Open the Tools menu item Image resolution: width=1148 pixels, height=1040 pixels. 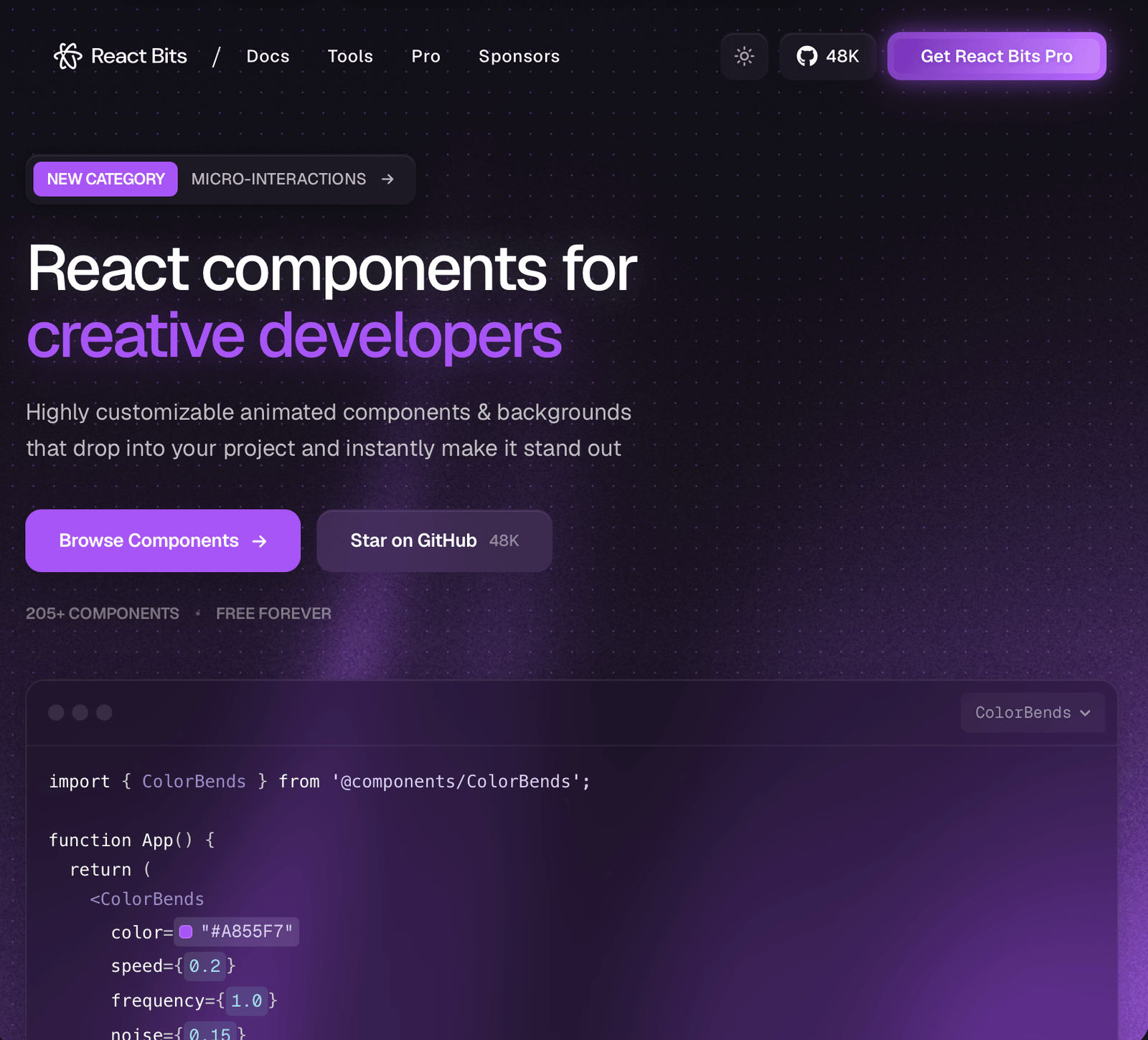tap(350, 56)
